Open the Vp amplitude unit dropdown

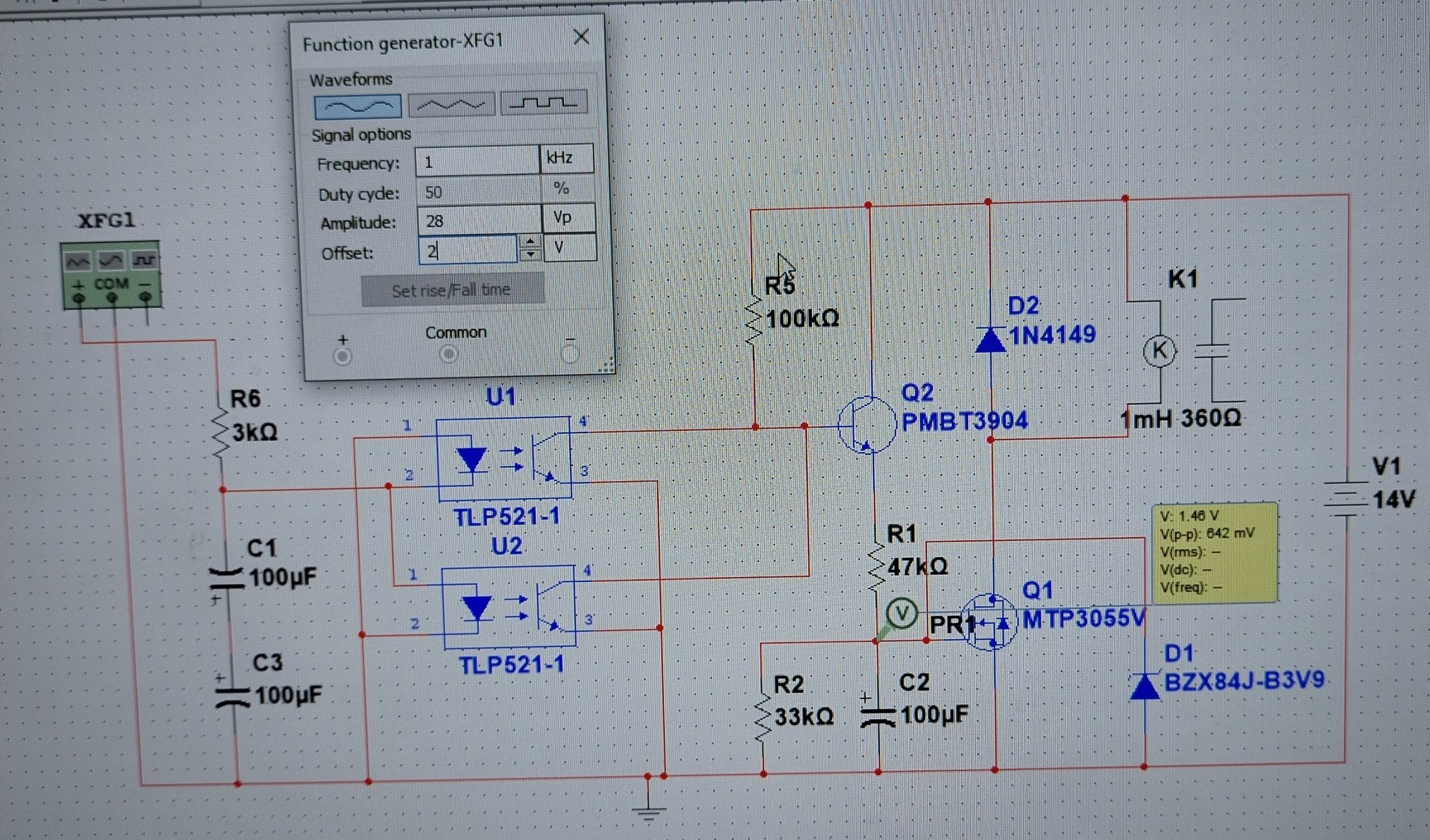568,218
